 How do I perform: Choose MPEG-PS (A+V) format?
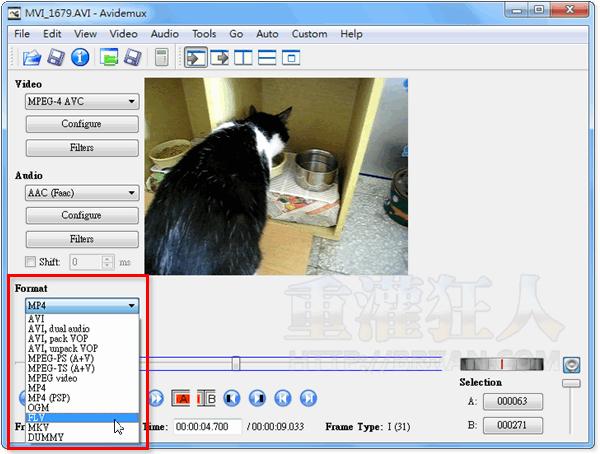(x=82, y=358)
